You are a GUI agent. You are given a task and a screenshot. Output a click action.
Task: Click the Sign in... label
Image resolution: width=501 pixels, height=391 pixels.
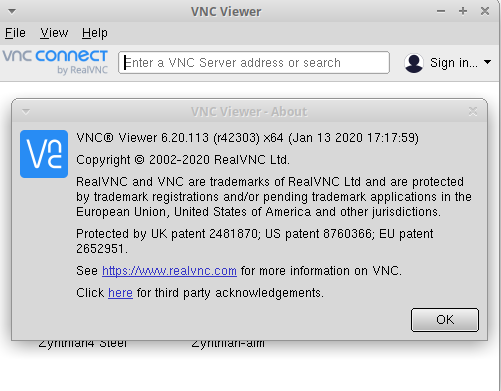(454, 63)
